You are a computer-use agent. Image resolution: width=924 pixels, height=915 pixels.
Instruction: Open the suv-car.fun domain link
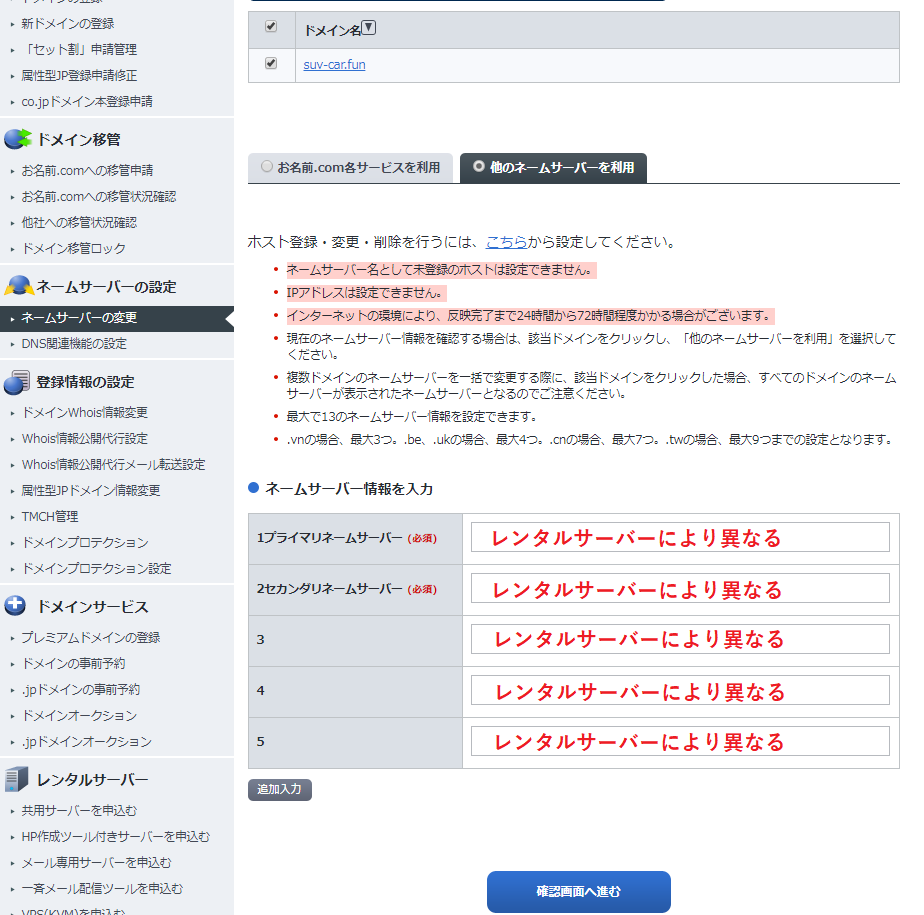click(x=334, y=65)
